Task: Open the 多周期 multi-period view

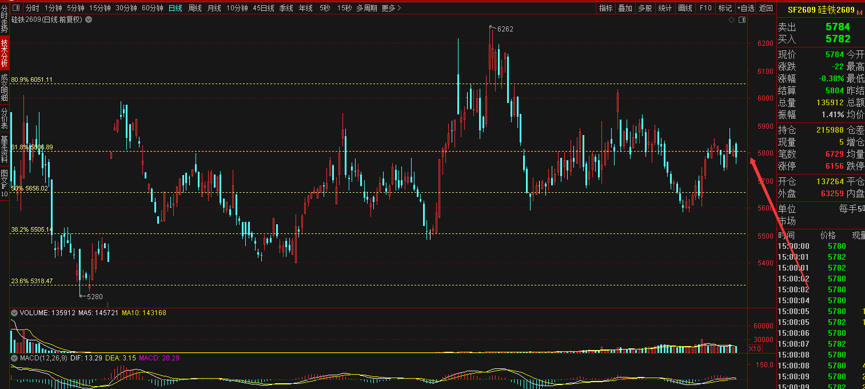Action: (367, 8)
